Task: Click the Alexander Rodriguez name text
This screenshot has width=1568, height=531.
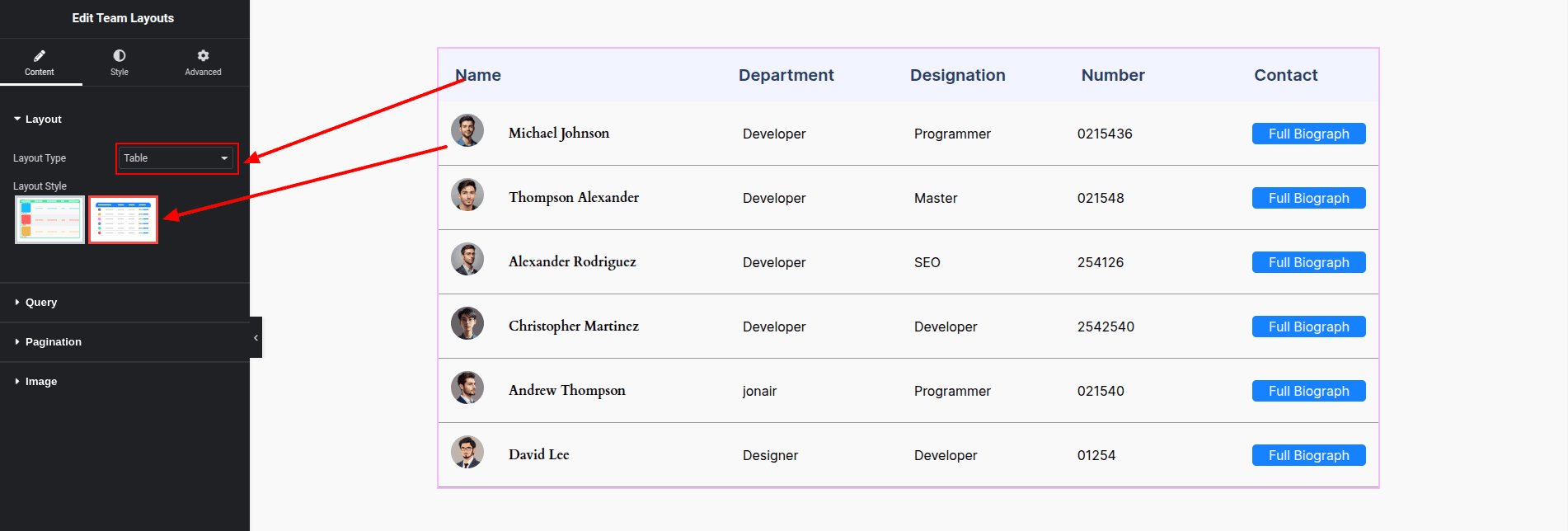Action: [x=572, y=262]
